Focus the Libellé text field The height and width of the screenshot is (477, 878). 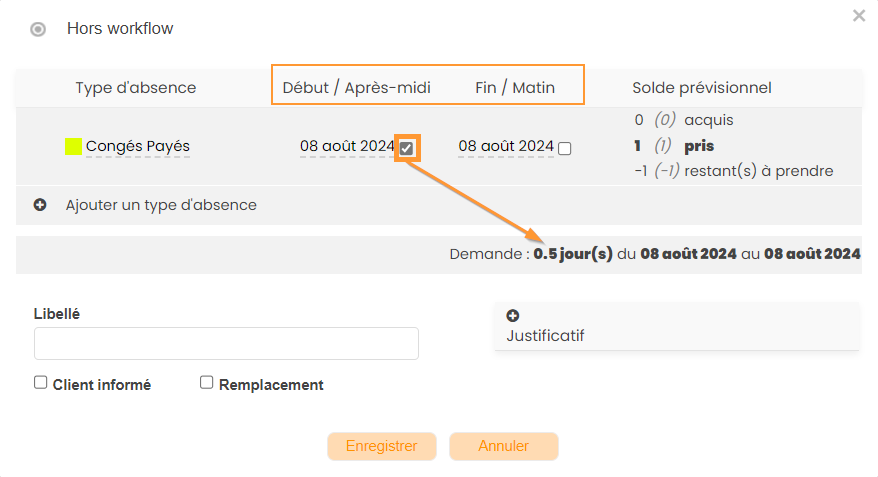(226, 343)
